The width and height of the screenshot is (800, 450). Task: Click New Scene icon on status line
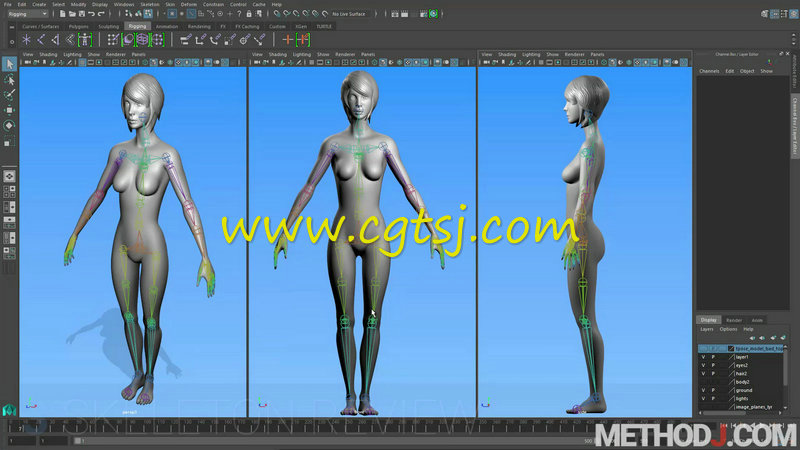tap(62, 14)
